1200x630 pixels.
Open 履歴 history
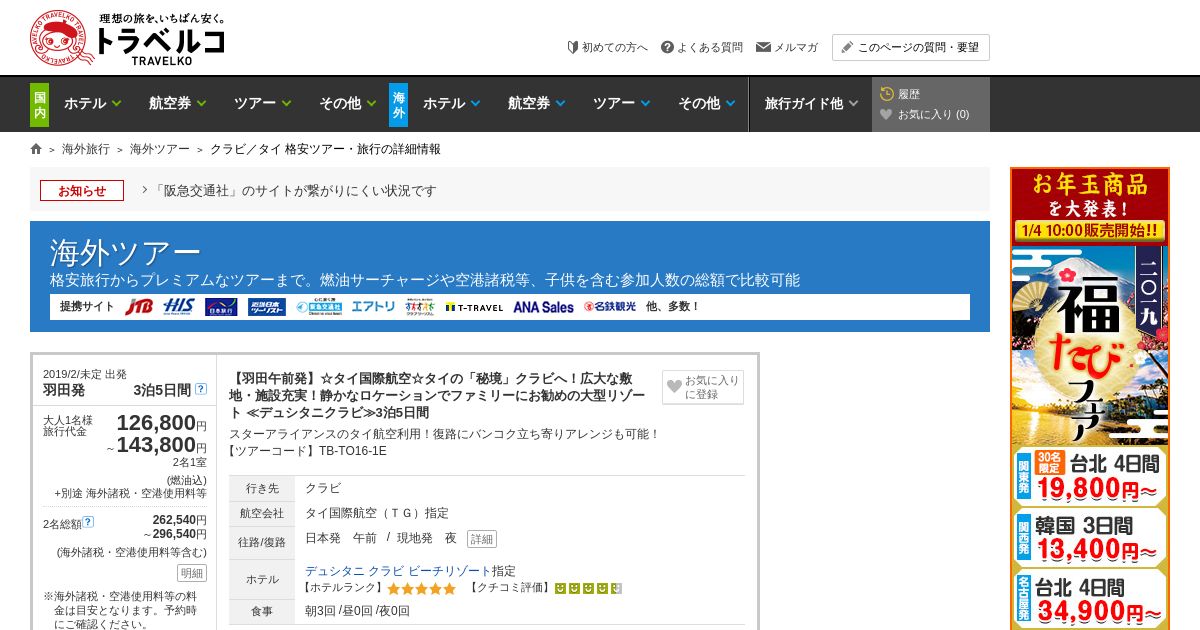pyautogui.click(x=900, y=94)
